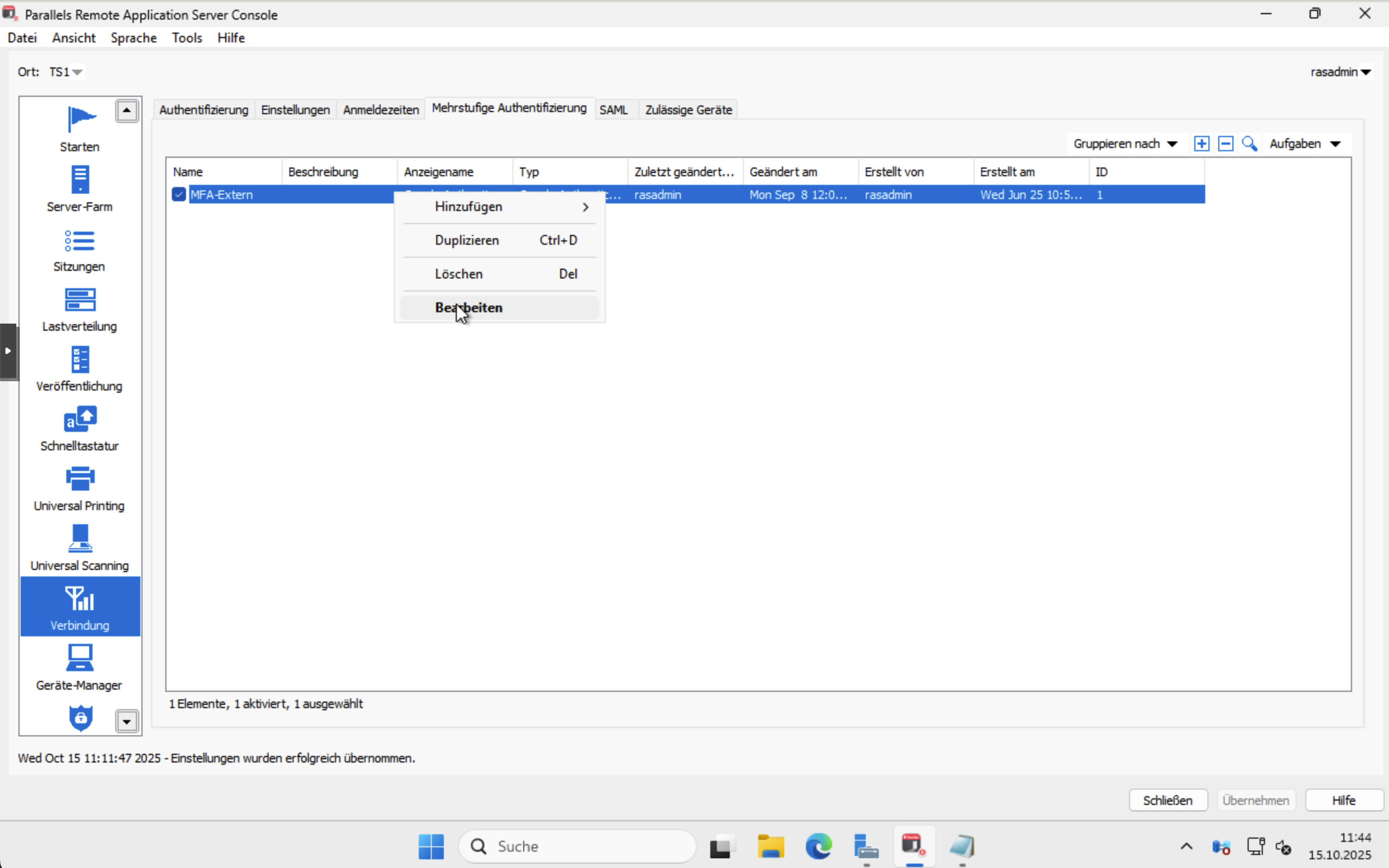Click the magnifier search icon in toolbar

click(x=1250, y=144)
